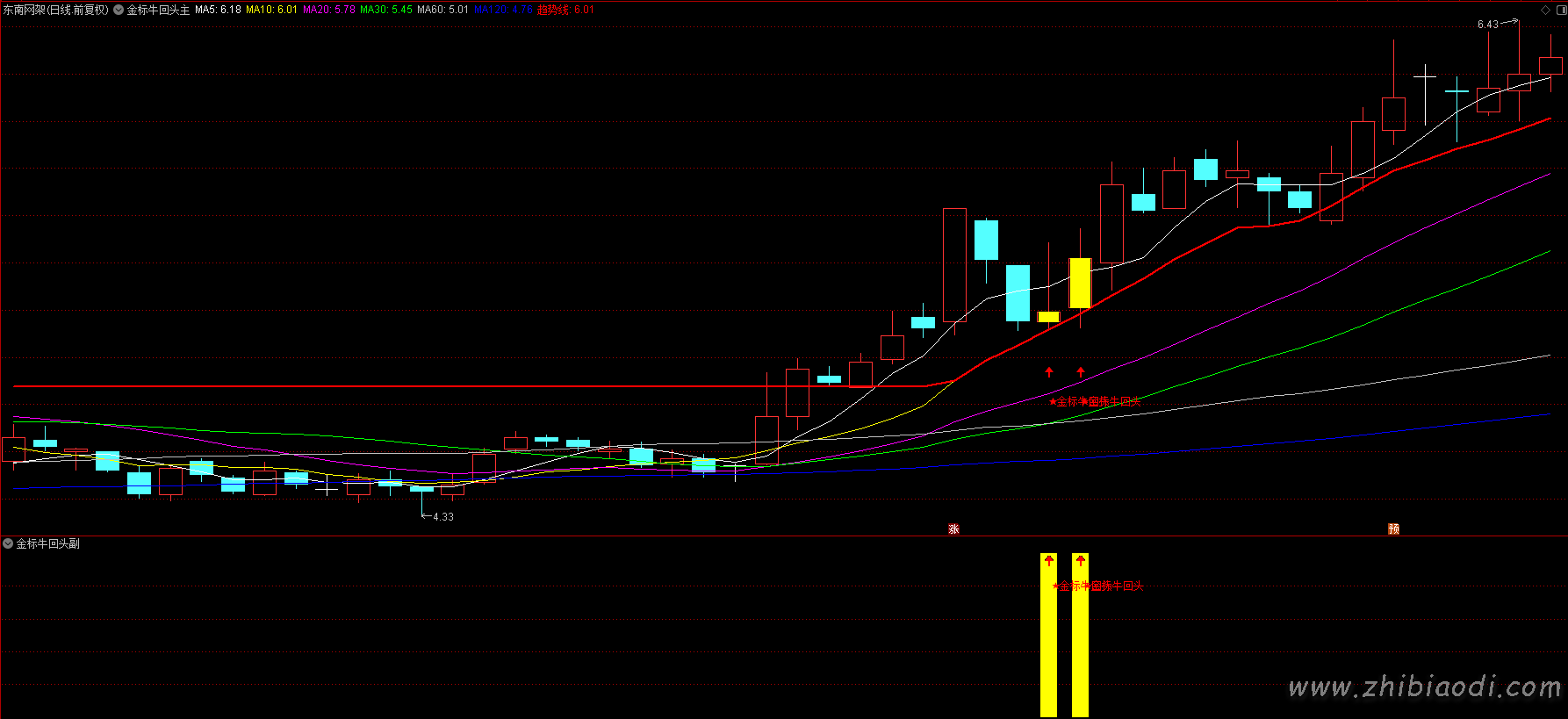The height and width of the screenshot is (719, 1568).
Task: Open dropdown beside 金标牛回头副 sub-indicator
Action: (8, 544)
